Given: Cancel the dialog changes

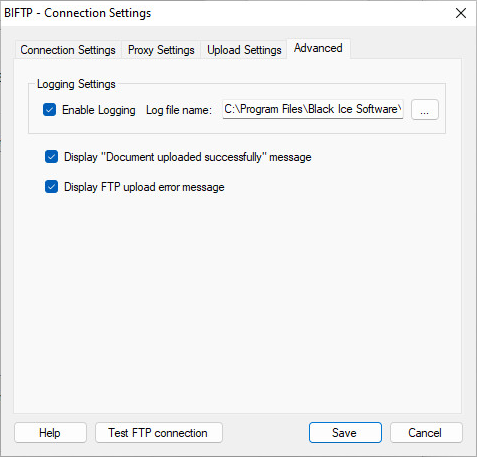Looking at the screenshot, I should (426, 433).
